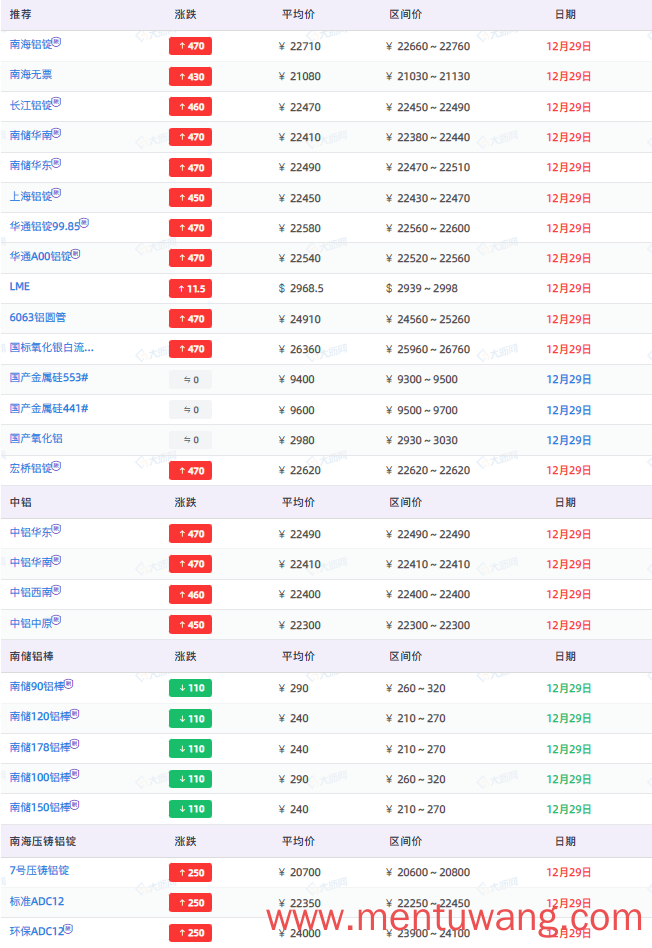Click the ↑450 badge in 上海铝锭 row
Screen dimensions: 652x948
(191, 198)
